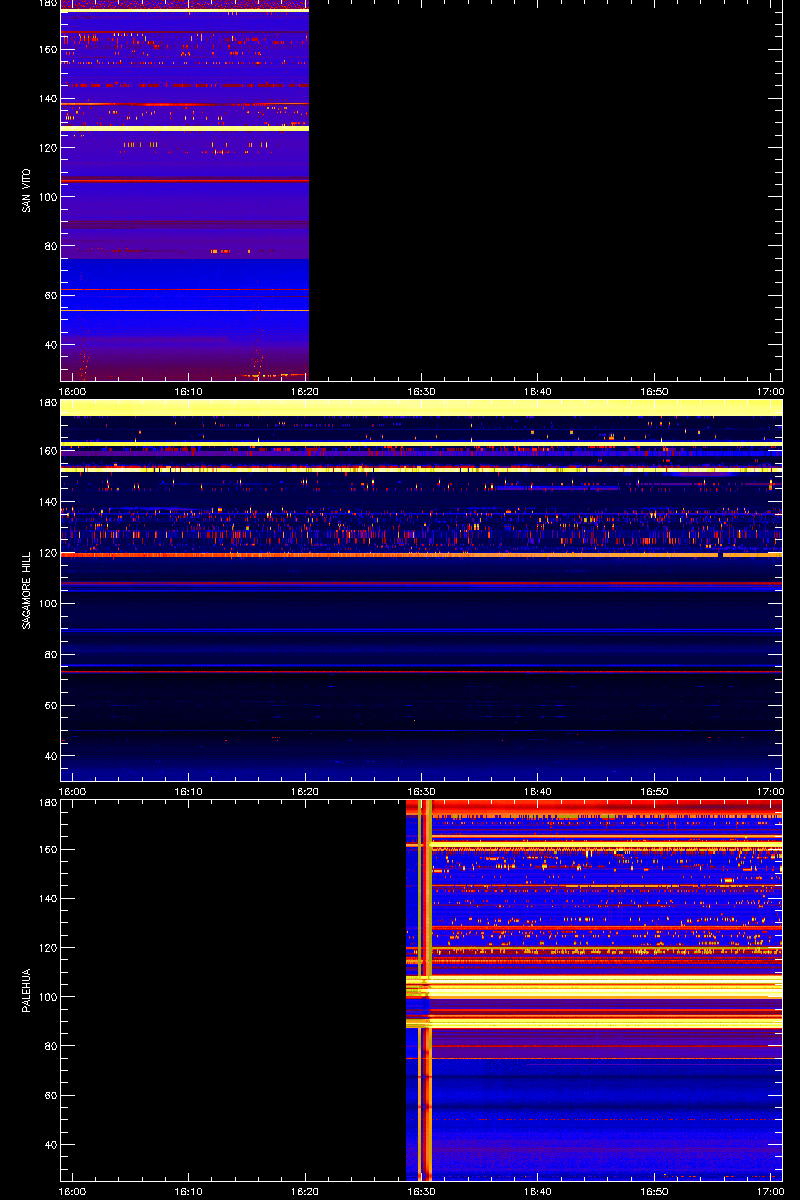
Task: Click 16:50 under the San Vito panel
Action: 655,391
